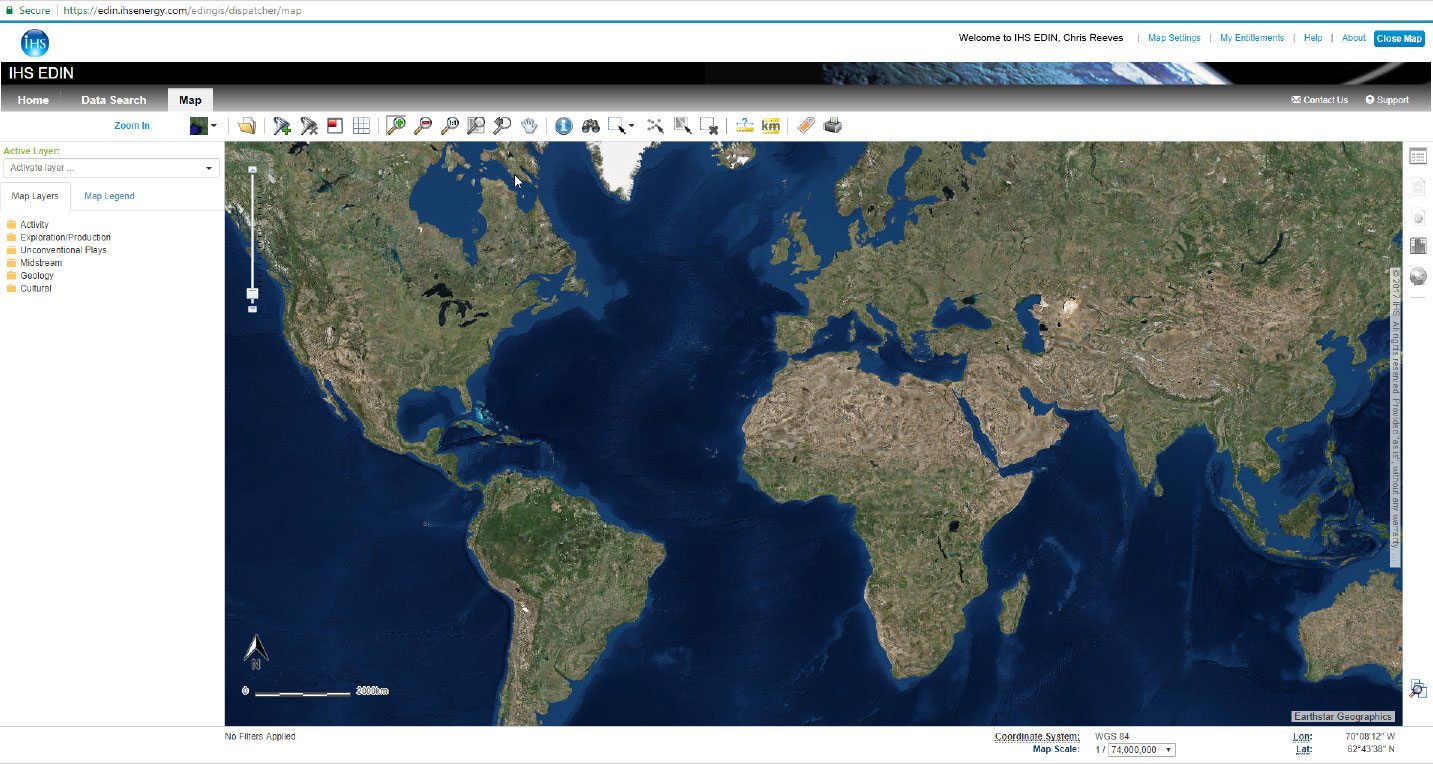The width and height of the screenshot is (1433, 764).
Task: Click the Print map icon
Action: 832,126
